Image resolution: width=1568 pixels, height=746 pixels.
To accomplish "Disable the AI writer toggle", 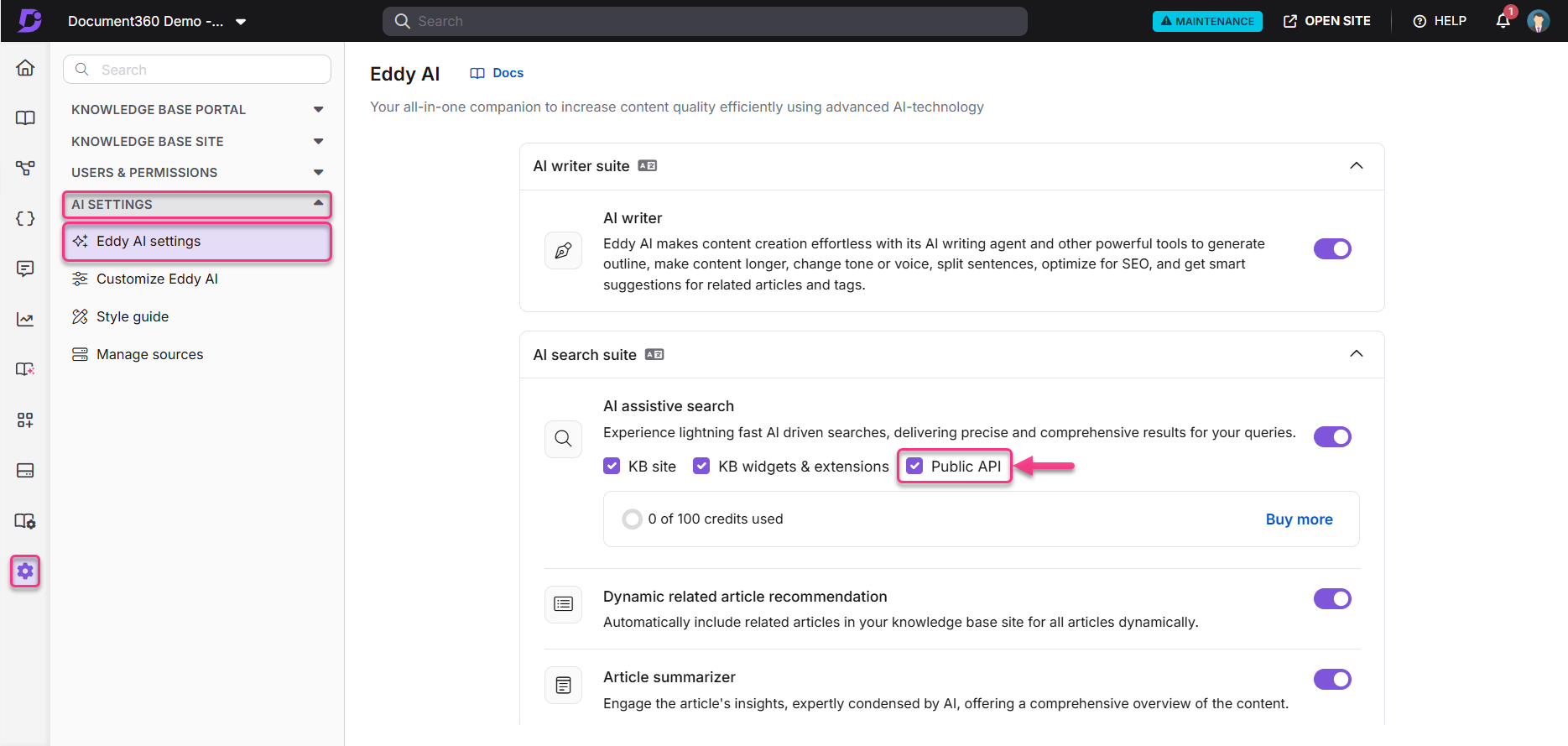I will pos(1332,248).
